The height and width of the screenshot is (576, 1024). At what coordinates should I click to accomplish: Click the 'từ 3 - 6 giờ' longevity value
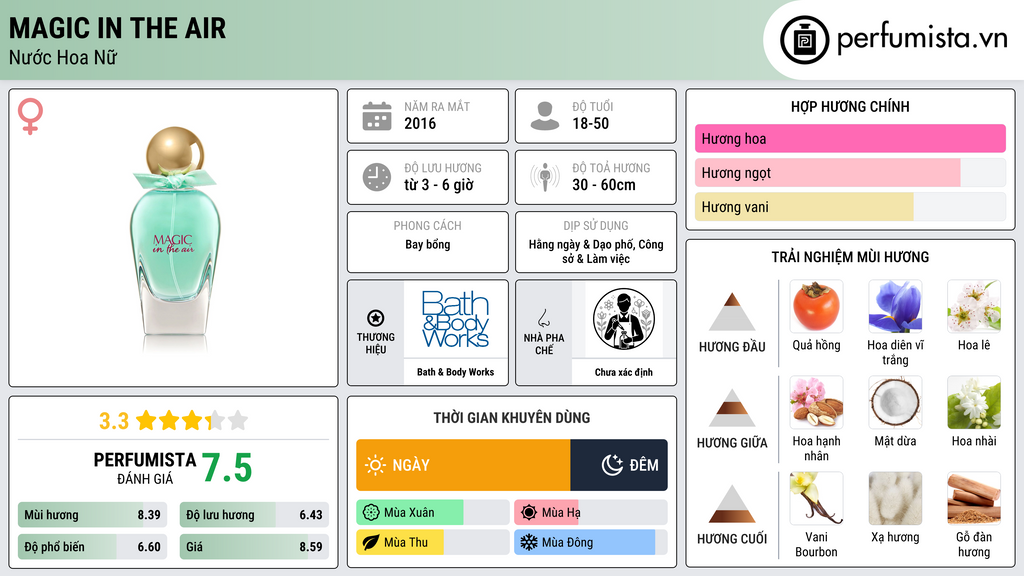point(439,185)
